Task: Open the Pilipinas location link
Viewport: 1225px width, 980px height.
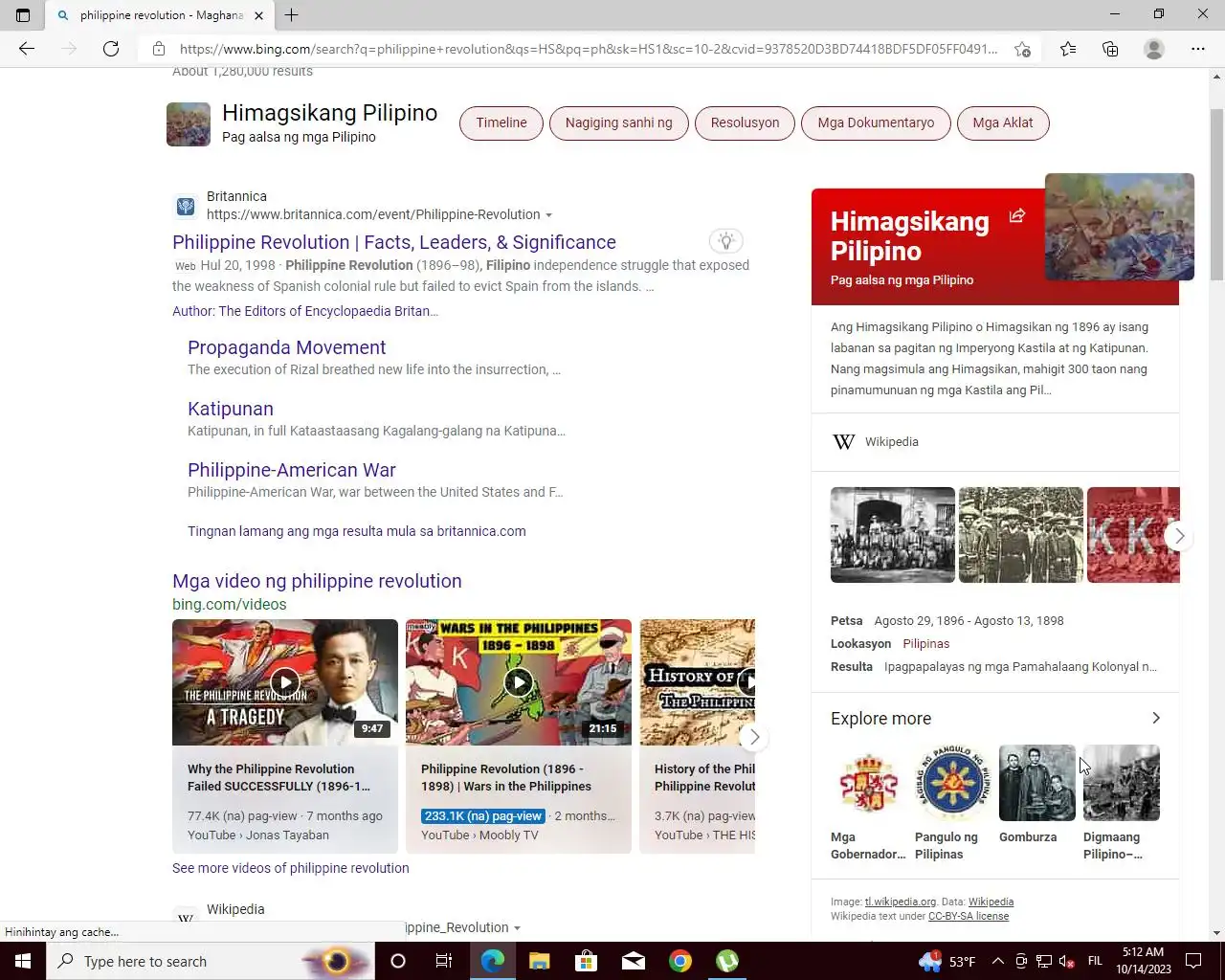Action: (926, 644)
